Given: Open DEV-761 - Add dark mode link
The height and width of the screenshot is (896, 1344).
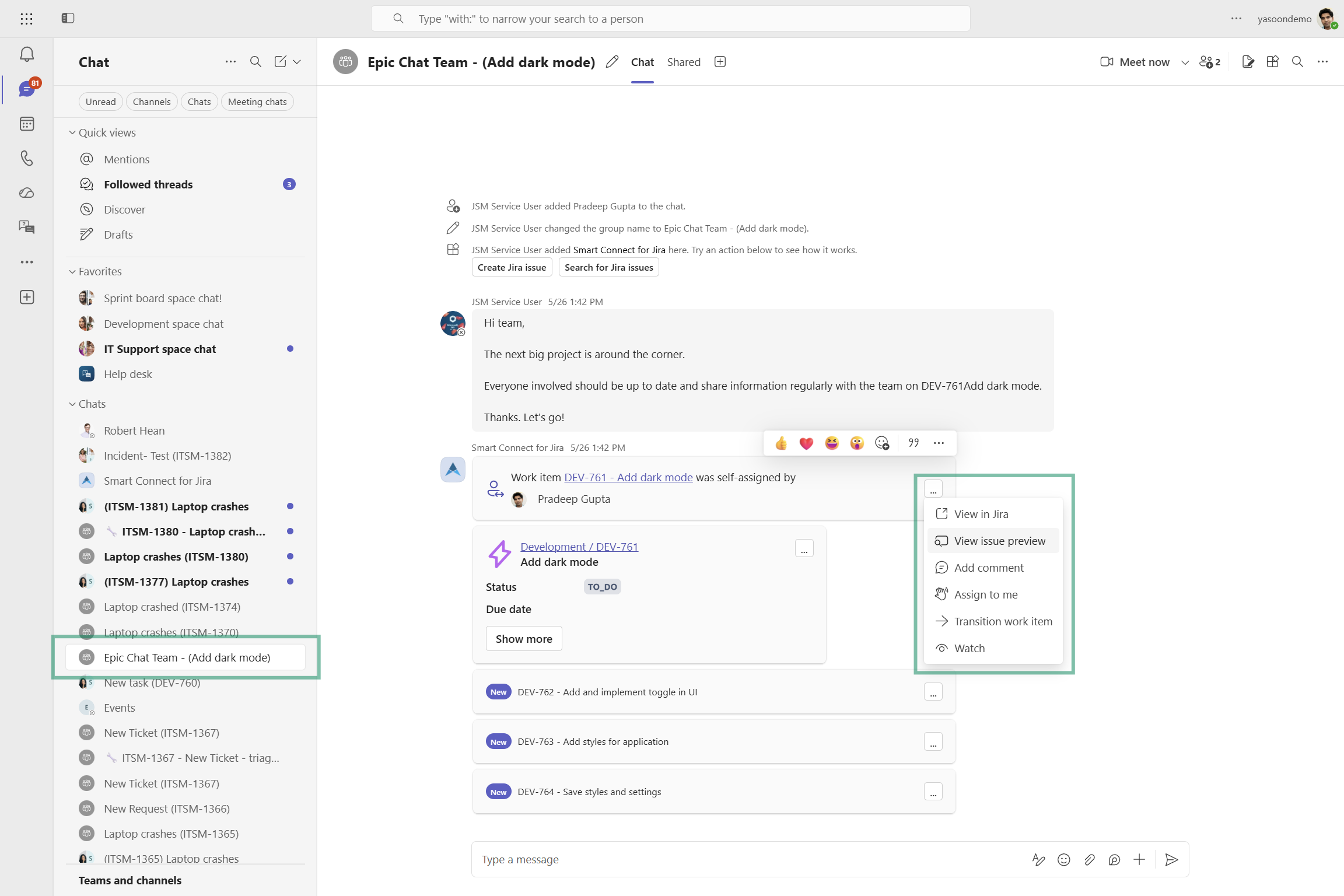Looking at the screenshot, I should (628, 477).
